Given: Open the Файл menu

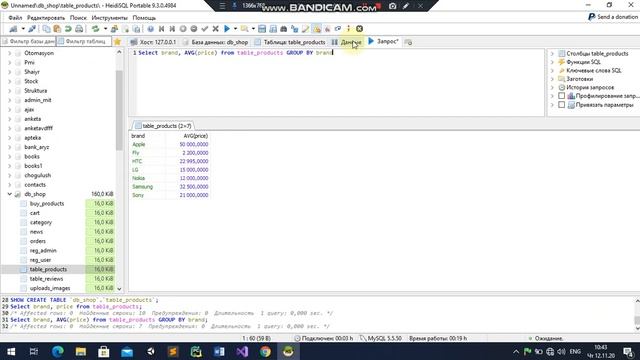Looking at the screenshot, I should (x=15, y=18).
